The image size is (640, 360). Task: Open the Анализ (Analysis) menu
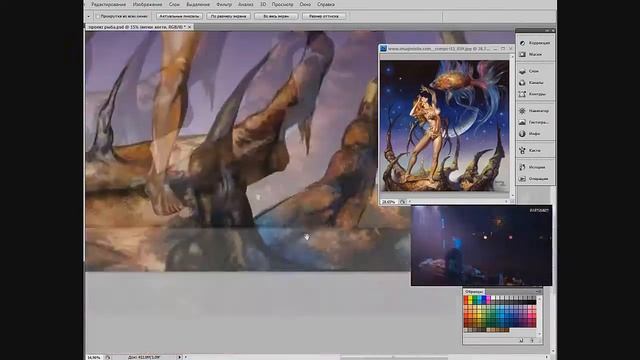coord(246,4)
